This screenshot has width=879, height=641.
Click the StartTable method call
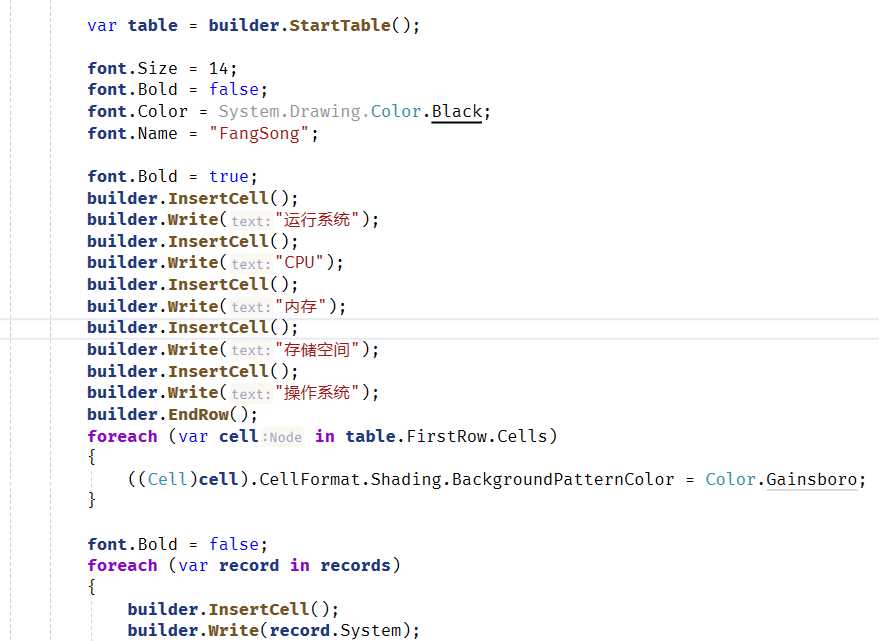[x=340, y=25]
